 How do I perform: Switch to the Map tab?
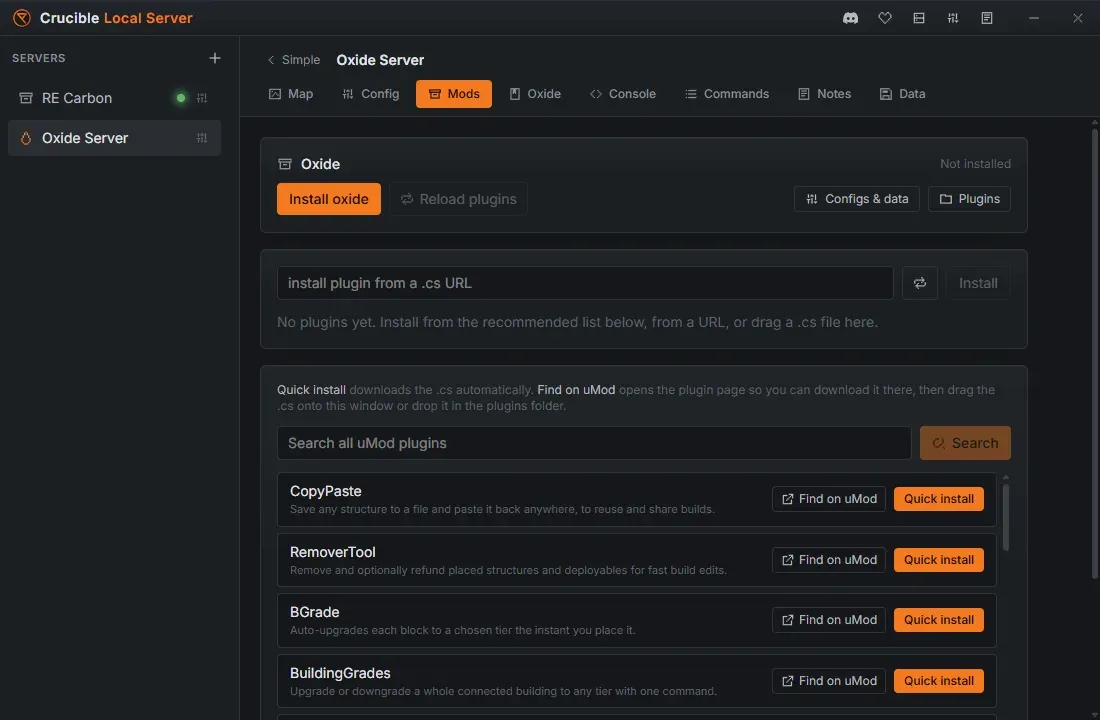[x=291, y=94]
